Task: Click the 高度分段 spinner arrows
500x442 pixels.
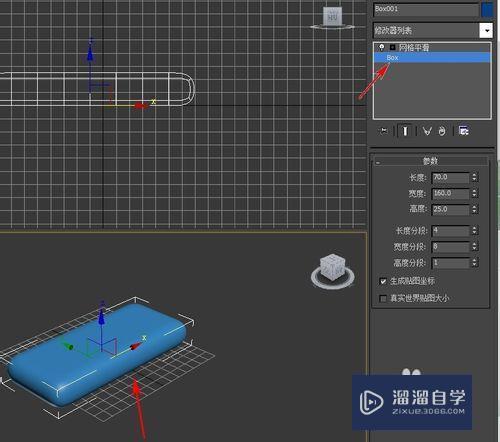Action: click(474, 263)
